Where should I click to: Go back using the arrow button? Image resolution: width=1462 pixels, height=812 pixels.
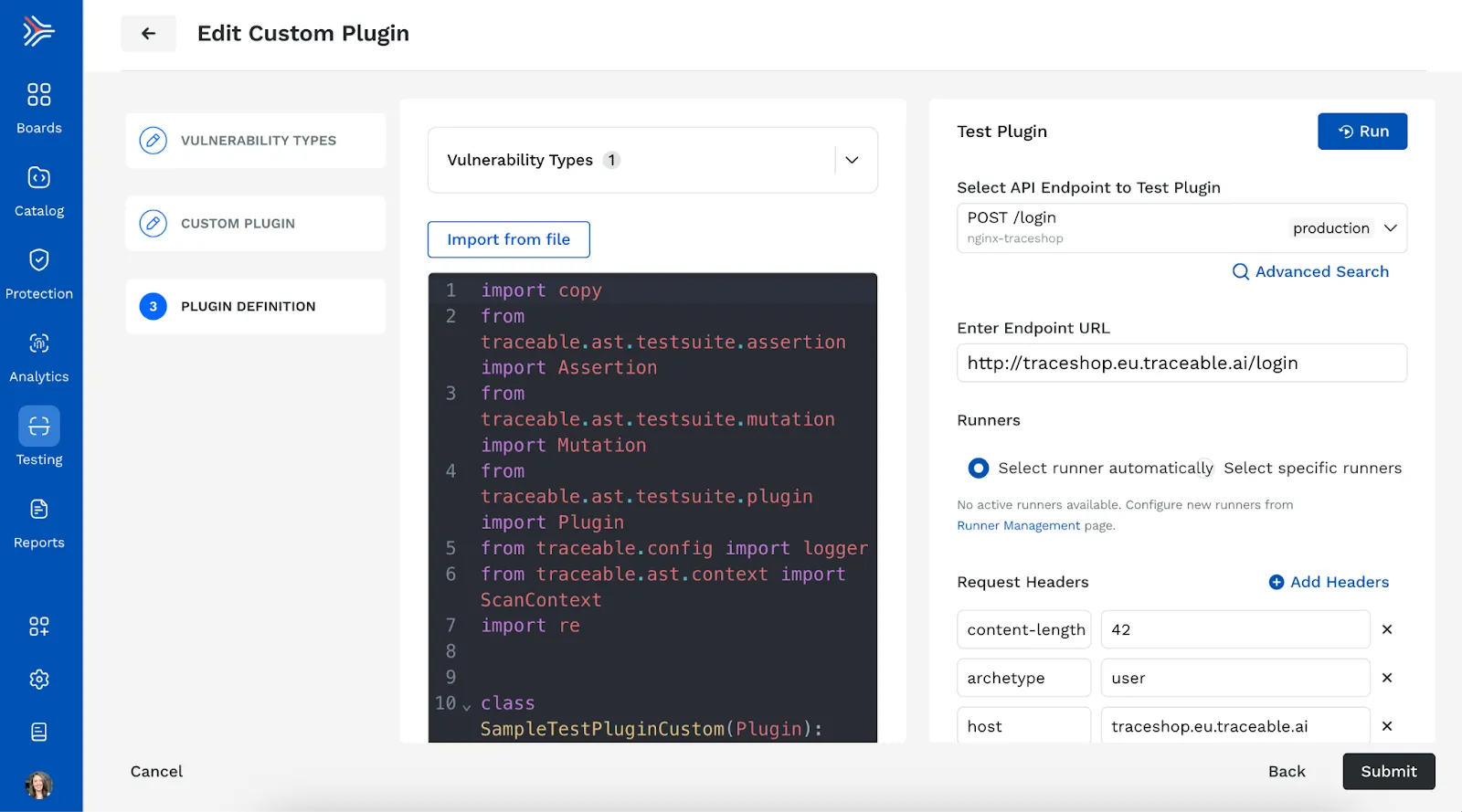click(x=148, y=34)
